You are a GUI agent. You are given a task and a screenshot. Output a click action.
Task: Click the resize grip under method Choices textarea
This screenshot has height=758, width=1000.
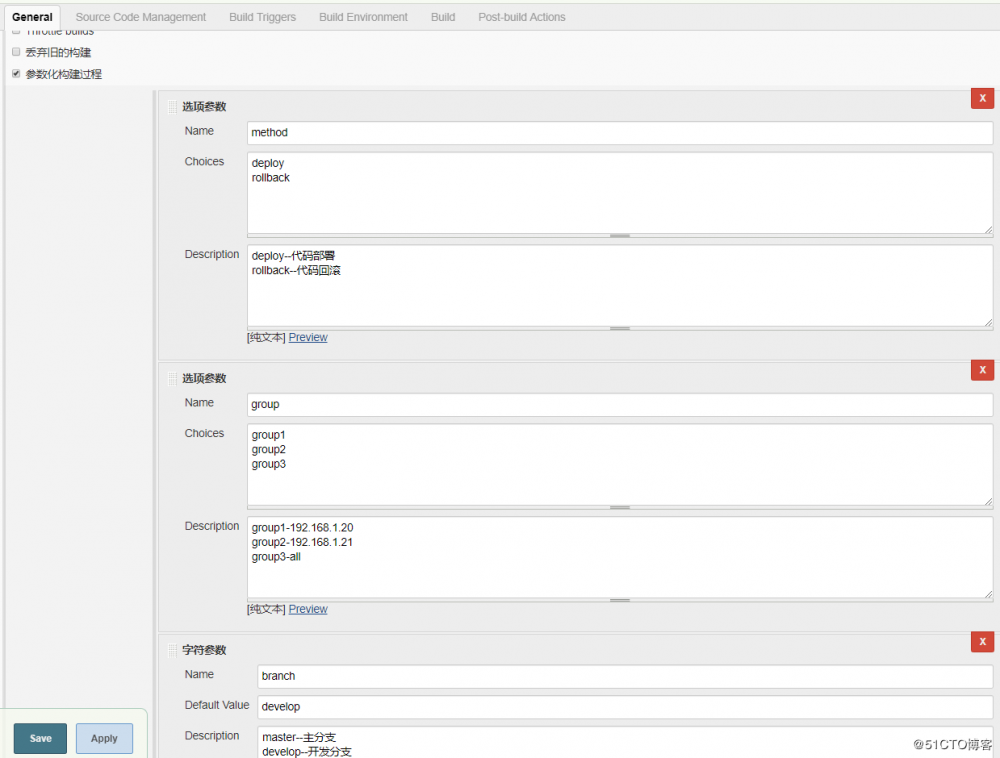(620, 234)
